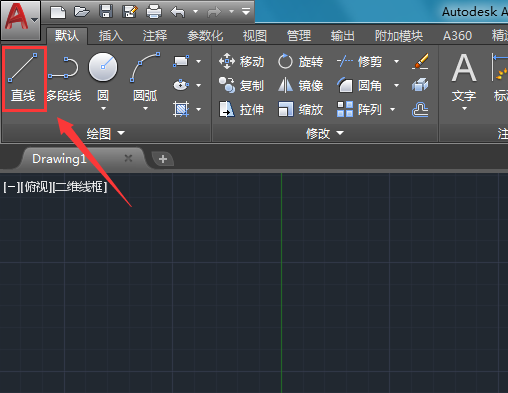
Task: Switch to the Output (输出) ribbon tab
Action: [x=343, y=35]
